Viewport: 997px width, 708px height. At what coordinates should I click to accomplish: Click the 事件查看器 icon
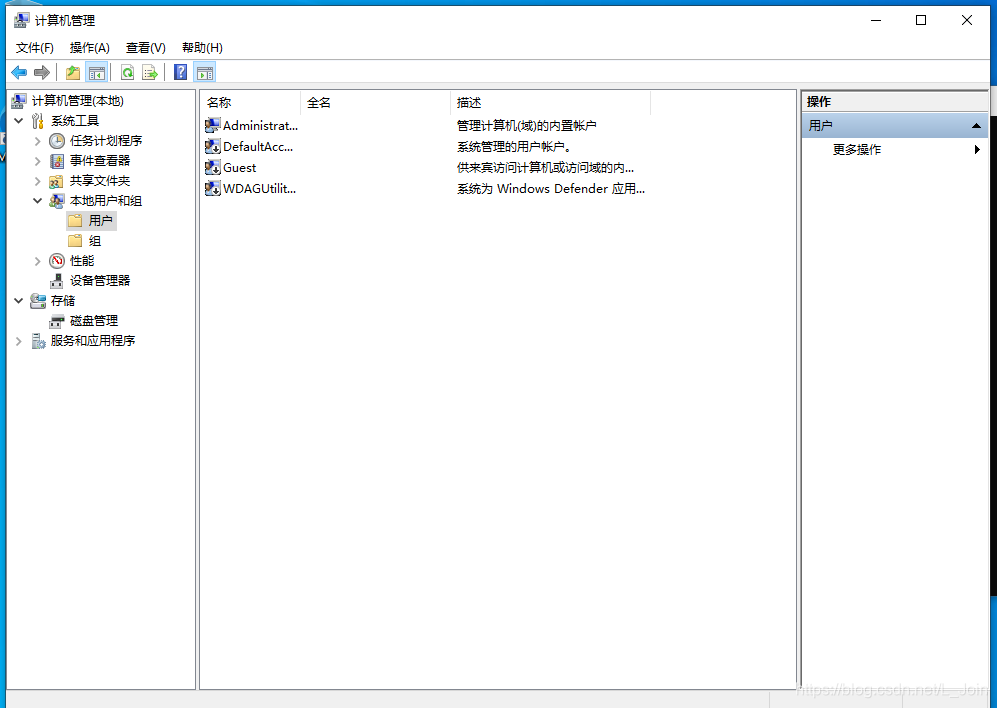click(57, 161)
